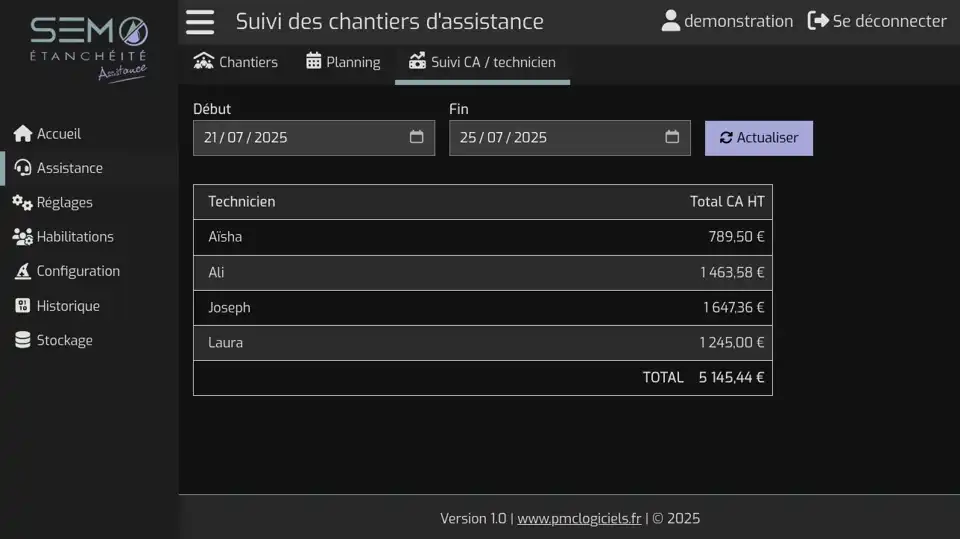Click the Assistance headset icon

click(x=22, y=168)
